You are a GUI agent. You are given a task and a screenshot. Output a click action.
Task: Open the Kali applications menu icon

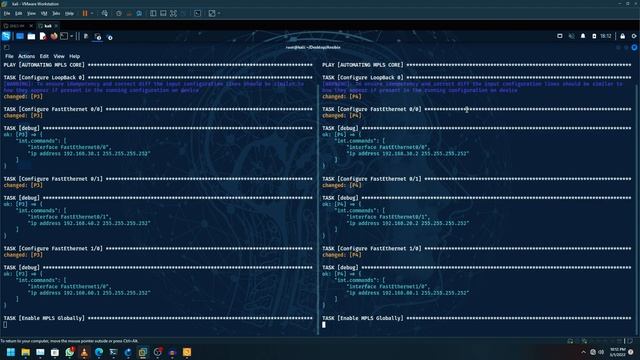point(6,36)
